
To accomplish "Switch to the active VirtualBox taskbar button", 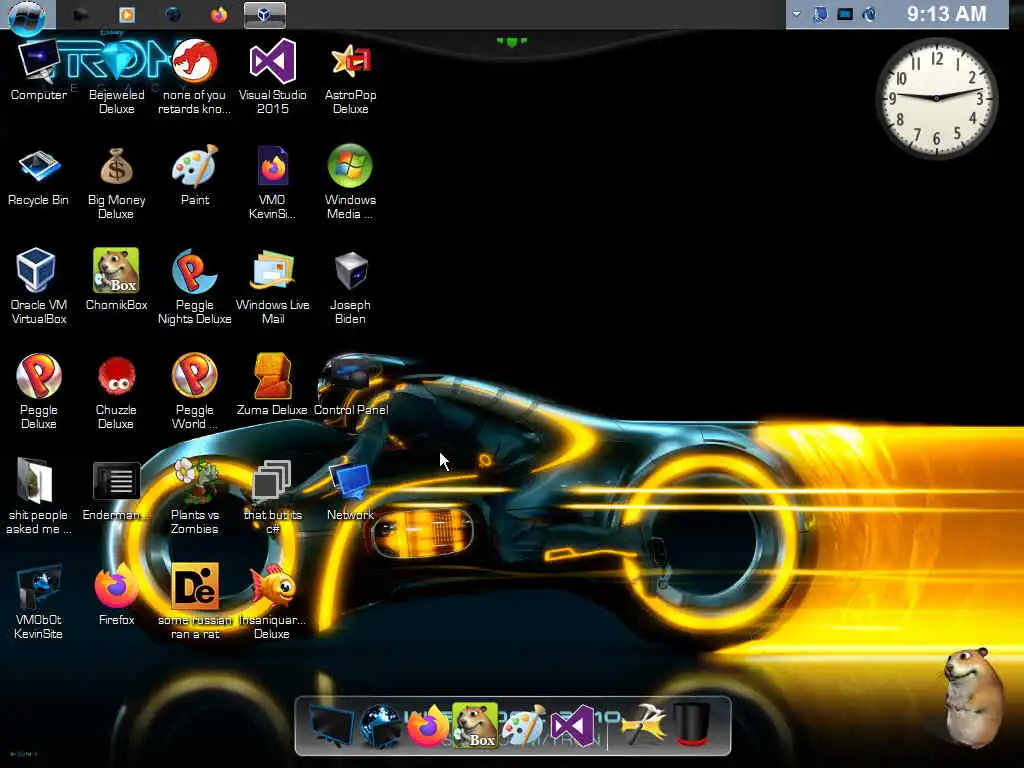I will pyautogui.click(x=264, y=15).
